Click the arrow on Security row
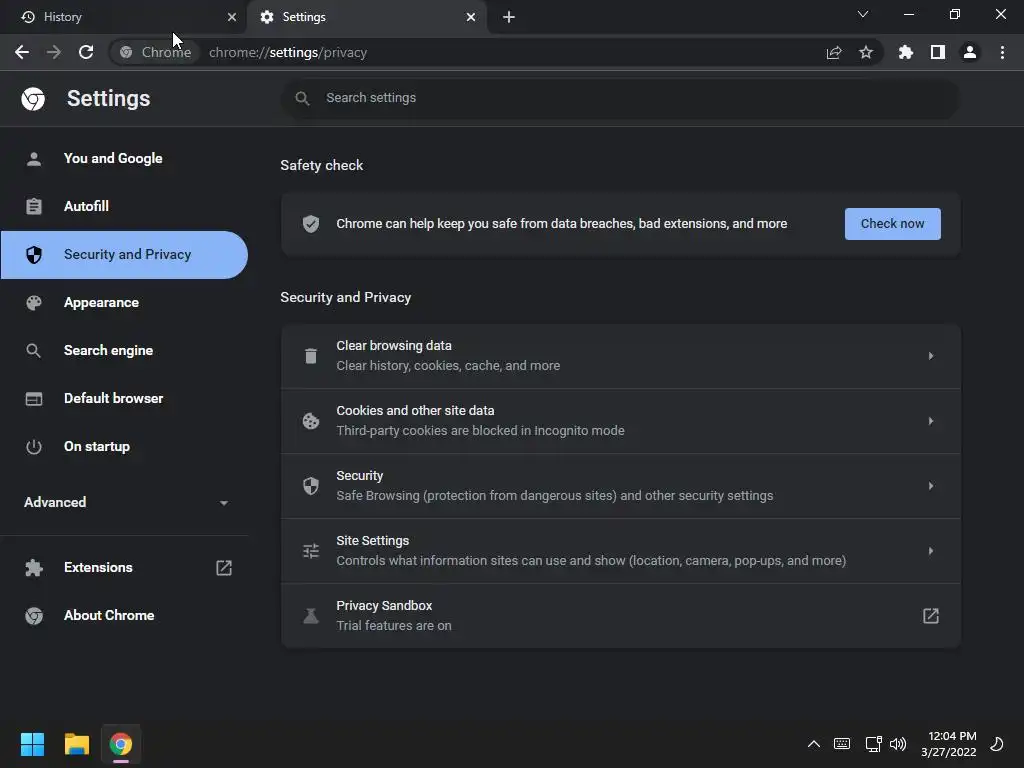This screenshot has height=768, width=1024. click(x=931, y=486)
